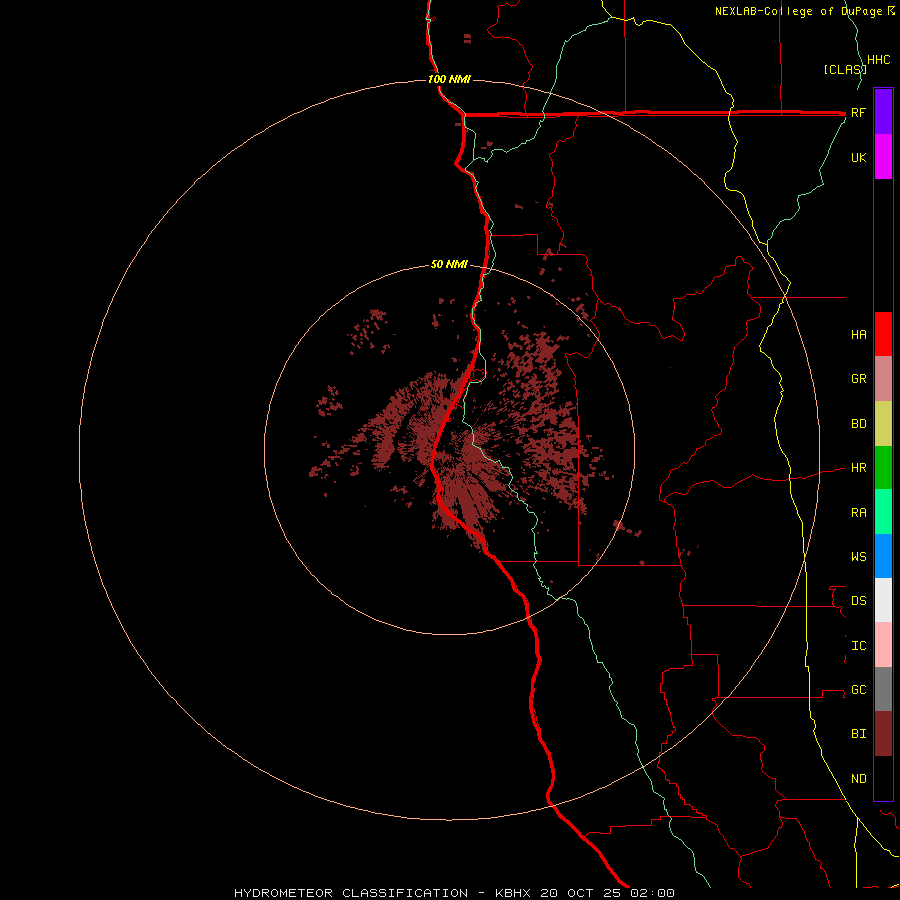
Task: Click the KBHX station identifier
Action: coord(513,893)
